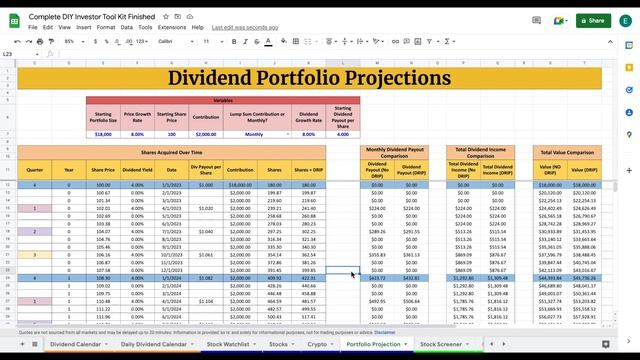Viewport: 640px width, 360px height.
Task: Open the Explore button at bottom right
Action: pos(606,344)
